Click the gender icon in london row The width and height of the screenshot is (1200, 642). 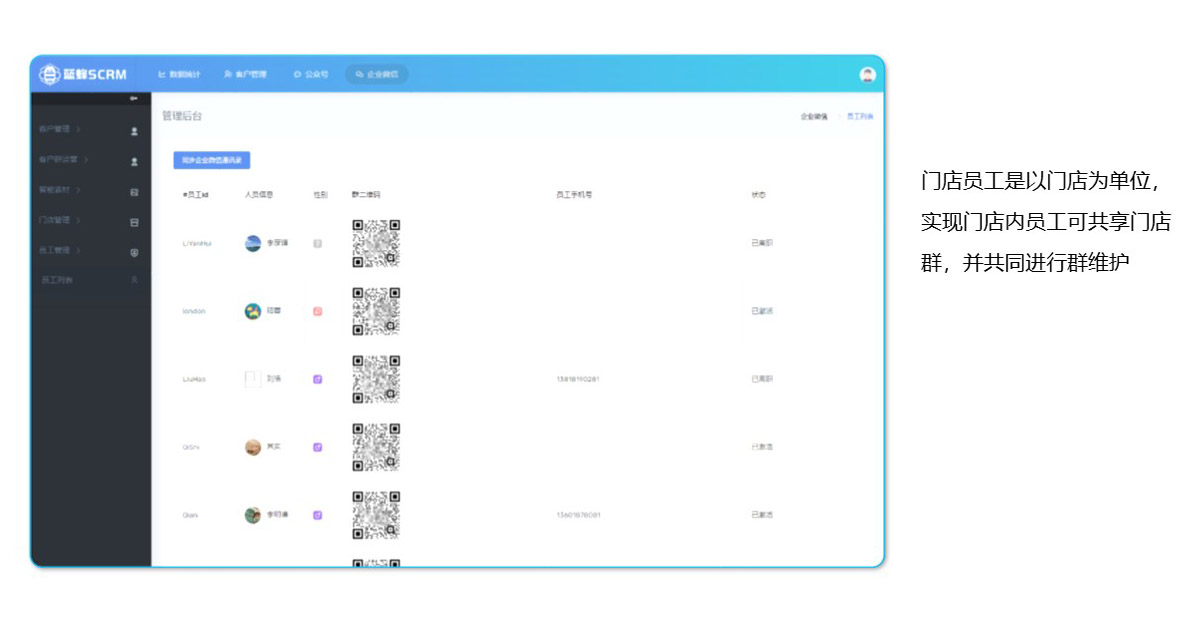coord(318,311)
